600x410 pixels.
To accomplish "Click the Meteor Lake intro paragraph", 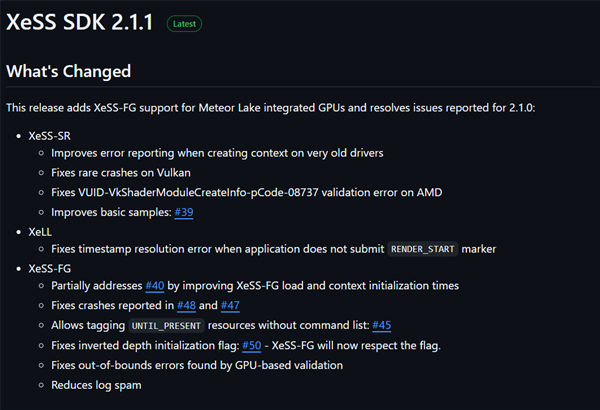I will 270,106.
